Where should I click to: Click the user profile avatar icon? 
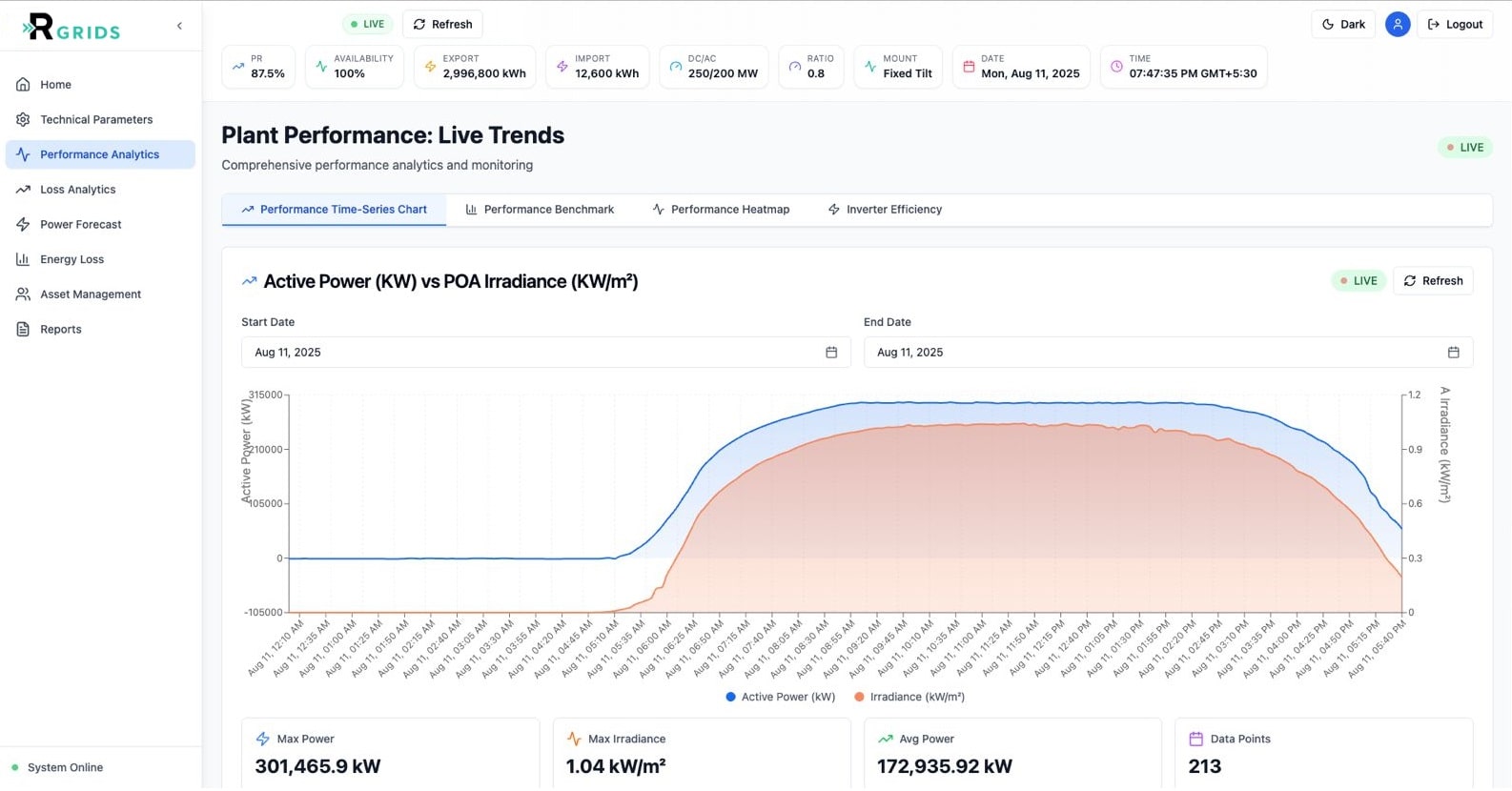click(x=1398, y=25)
